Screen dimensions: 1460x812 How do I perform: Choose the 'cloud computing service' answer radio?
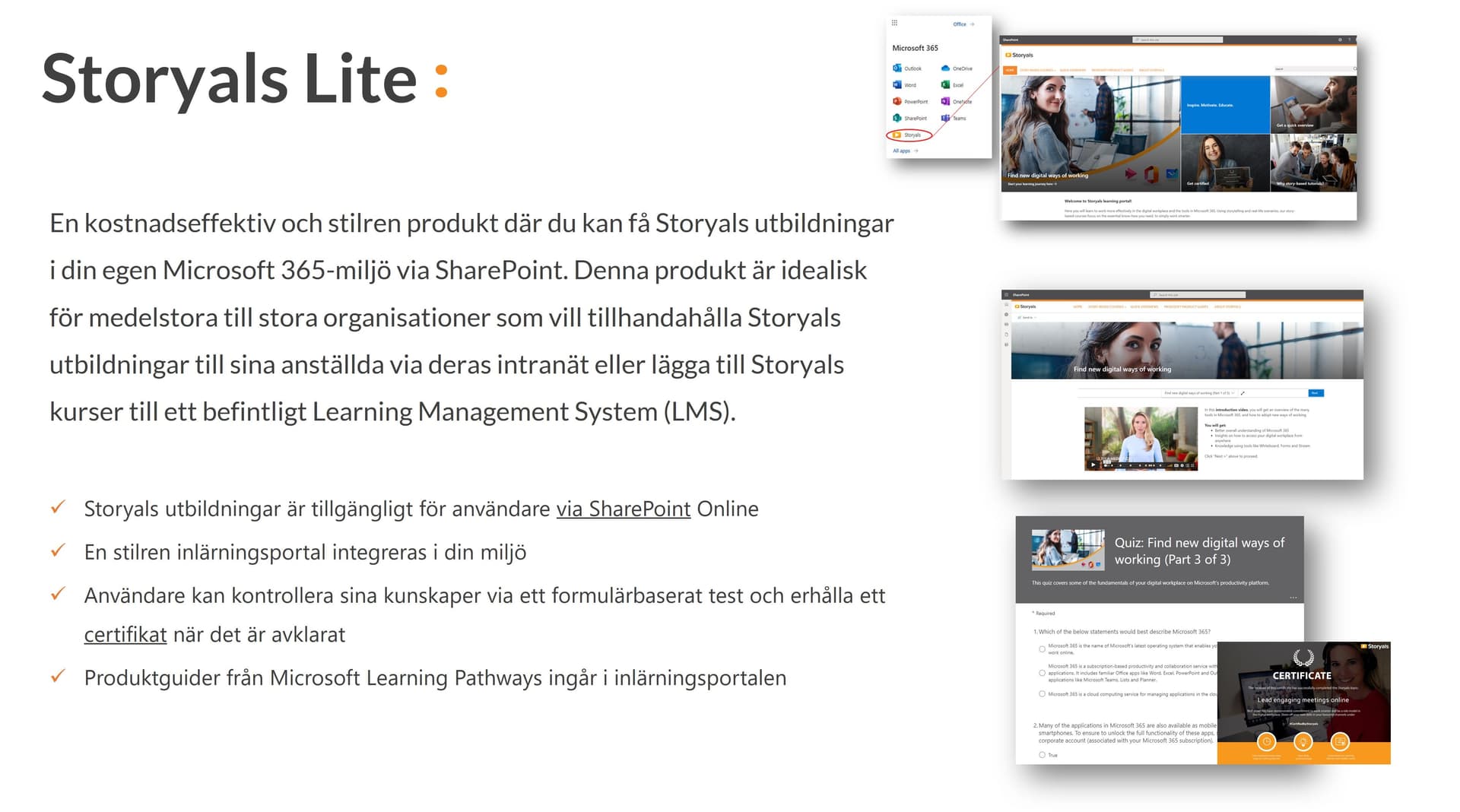pos(1042,694)
